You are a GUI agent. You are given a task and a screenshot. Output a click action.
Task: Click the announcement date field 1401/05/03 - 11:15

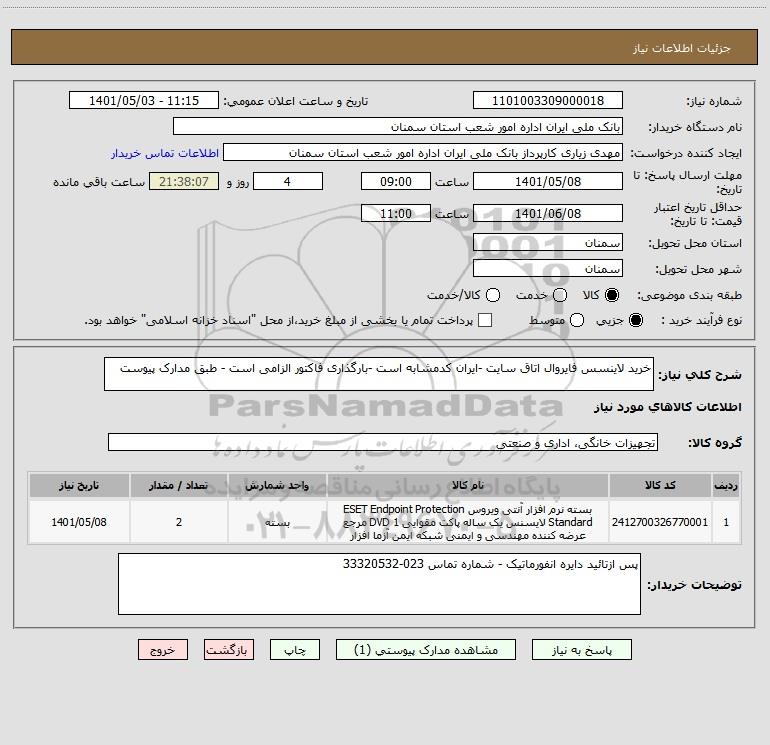coord(144,101)
